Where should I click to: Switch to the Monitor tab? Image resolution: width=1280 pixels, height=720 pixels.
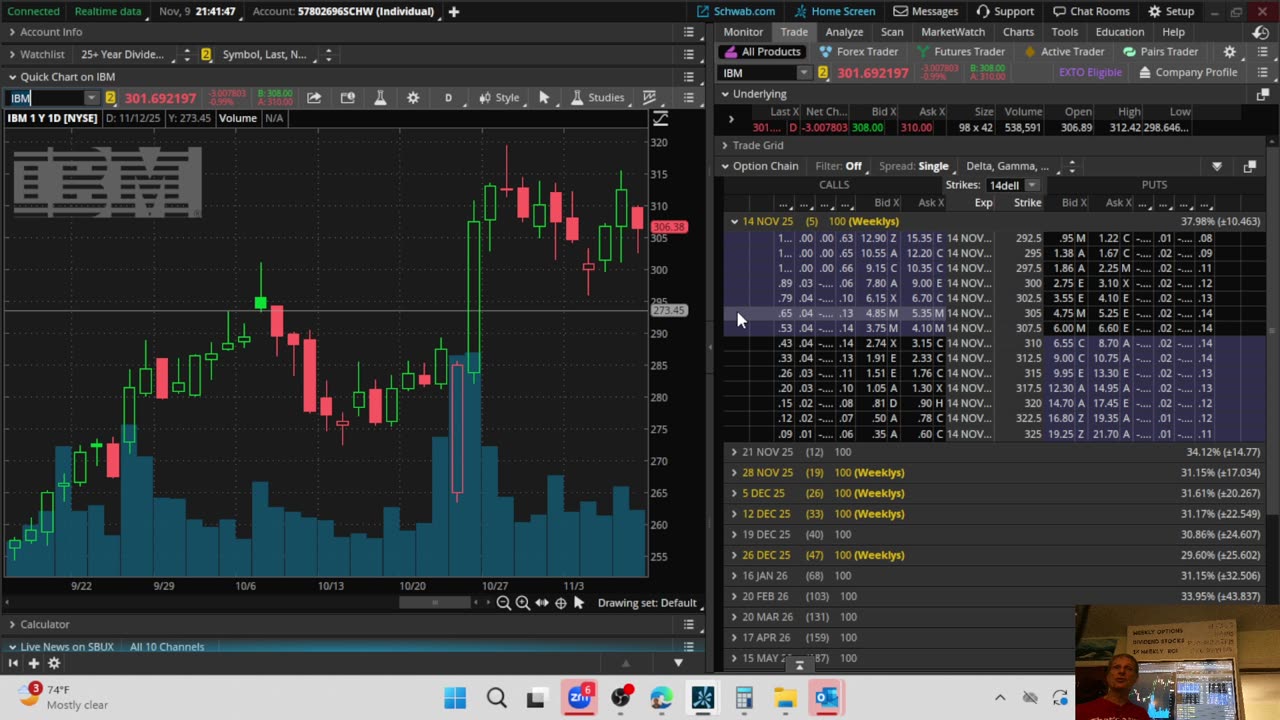click(x=743, y=32)
